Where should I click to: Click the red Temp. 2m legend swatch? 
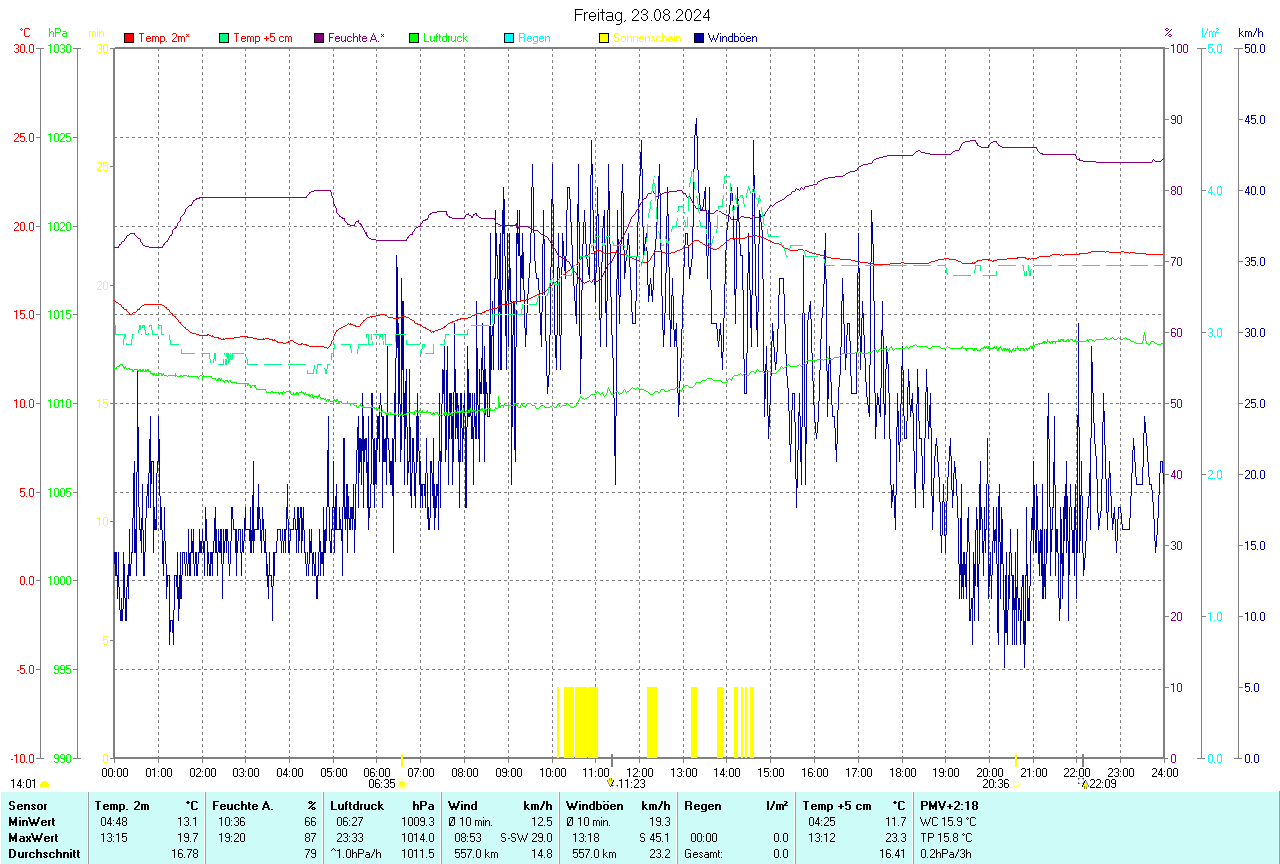pos(129,38)
